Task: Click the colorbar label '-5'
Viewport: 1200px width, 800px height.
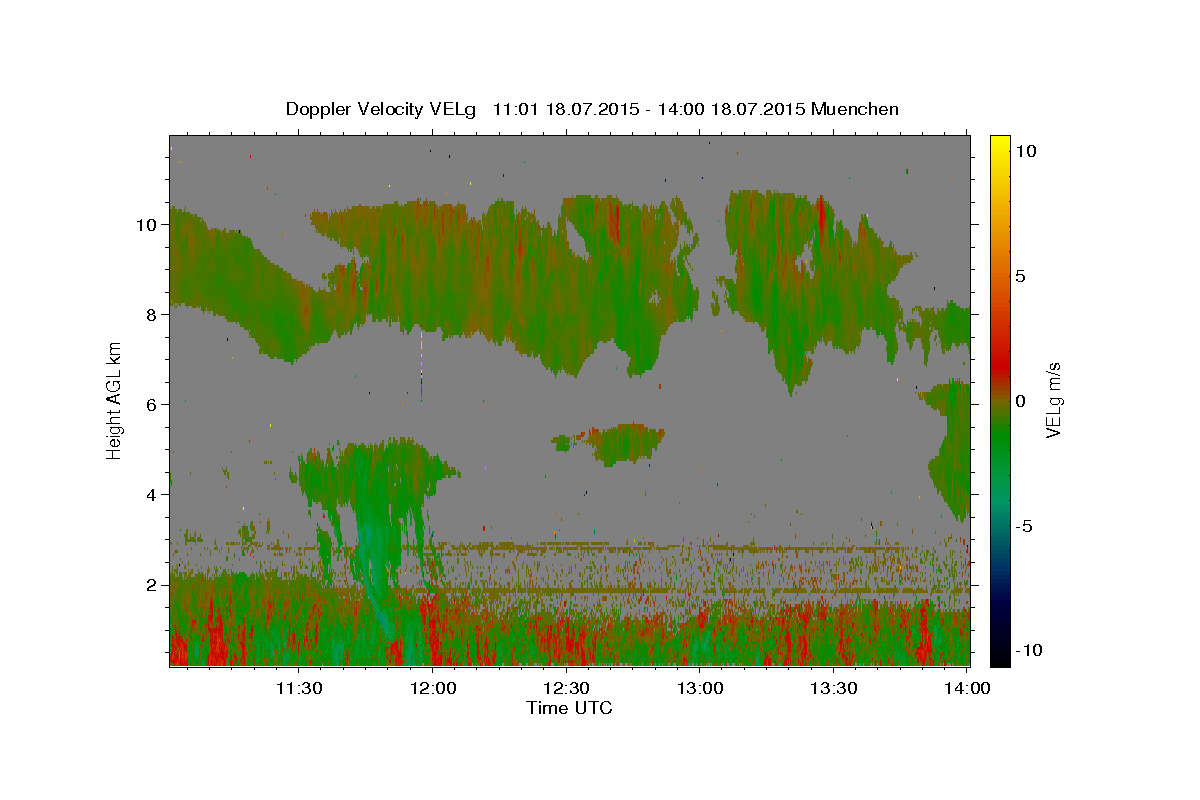Action: pyautogui.click(x=1026, y=525)
